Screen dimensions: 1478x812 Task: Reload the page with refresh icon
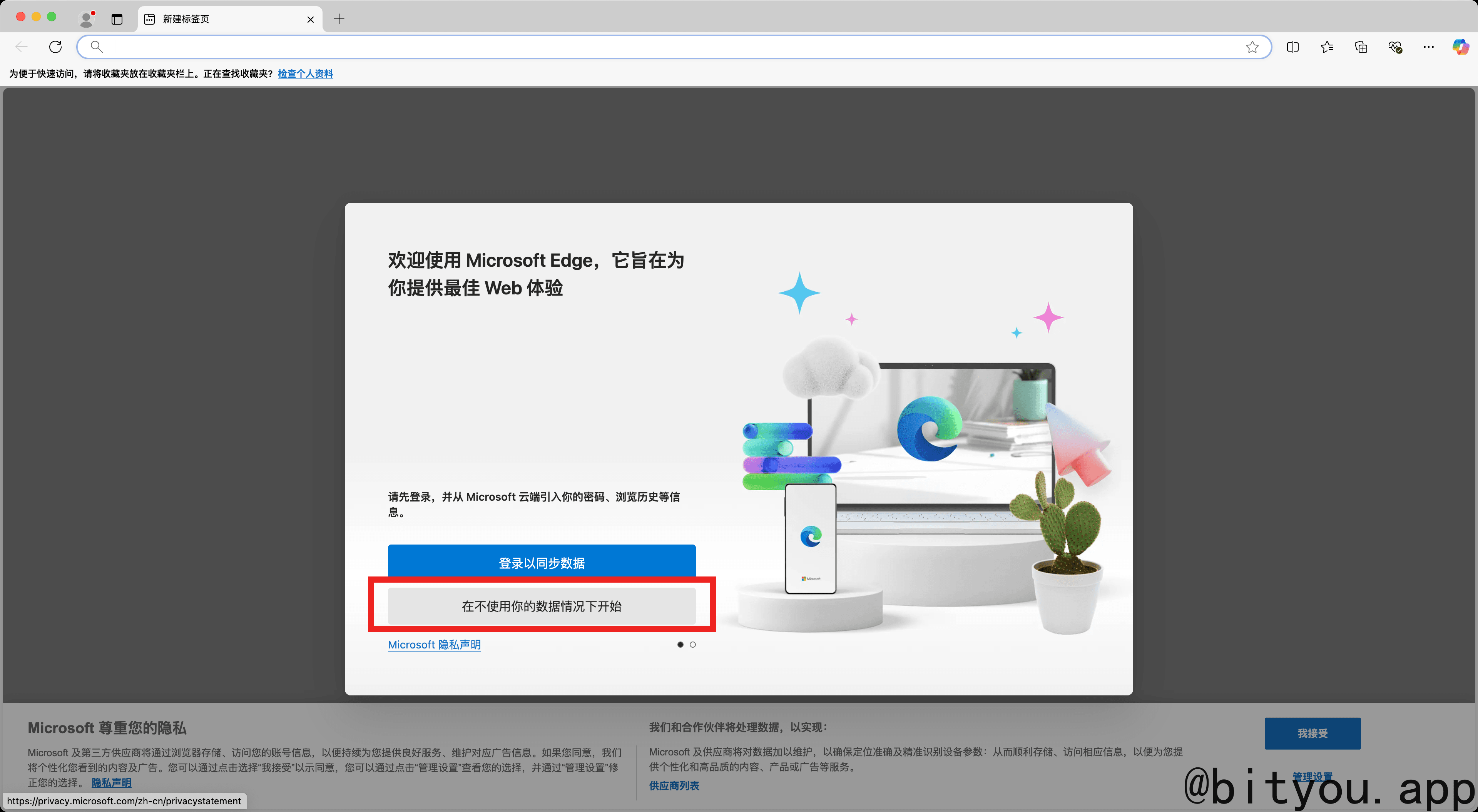click(x=56, y=47)
